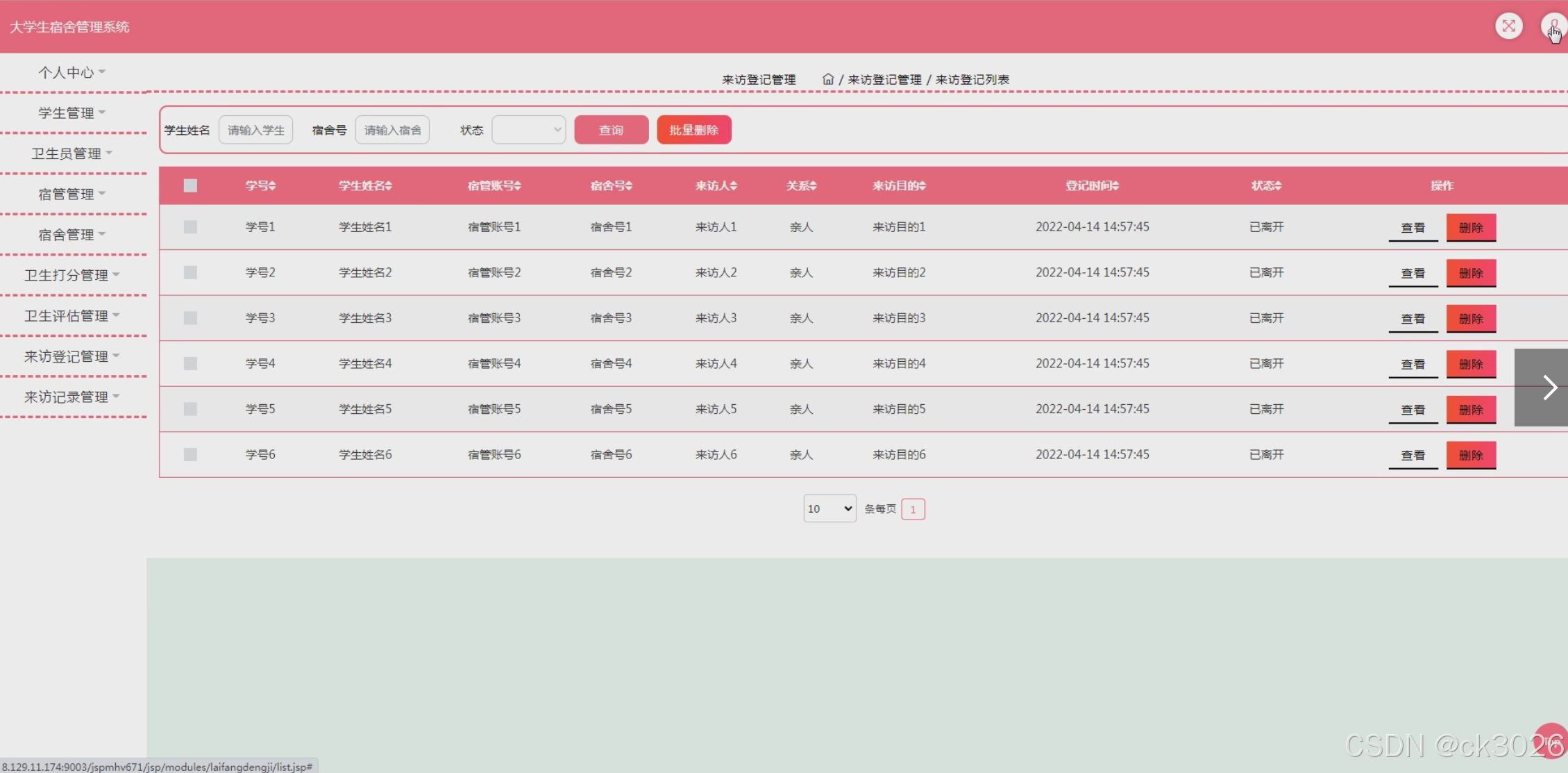Click the fullscreen toggle icon in header
Image resolution: width=1568 pixels, height=773 pixels.
pyautogui.click(x=1508, y=26)
